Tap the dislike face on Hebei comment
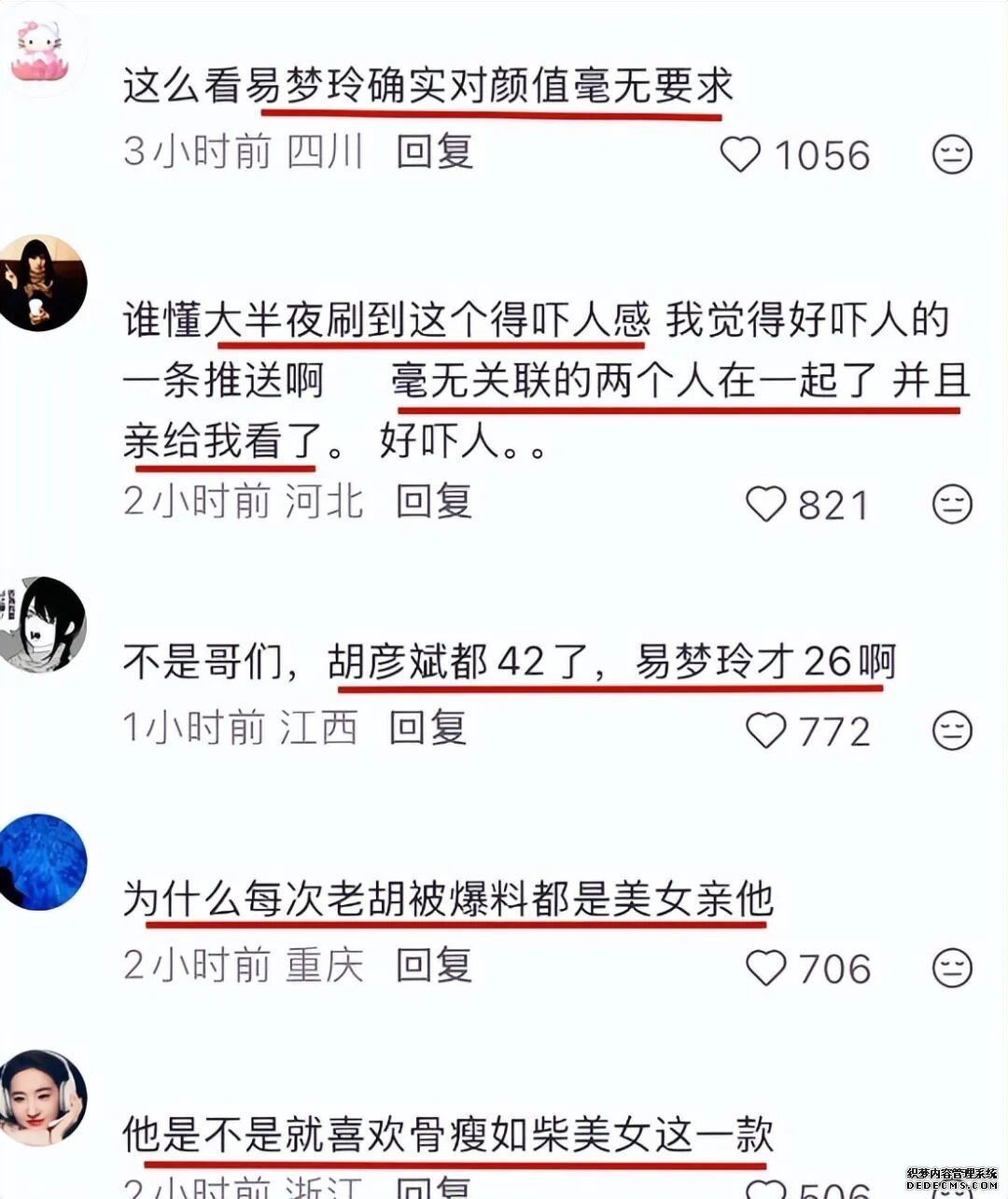 point(953,505)
